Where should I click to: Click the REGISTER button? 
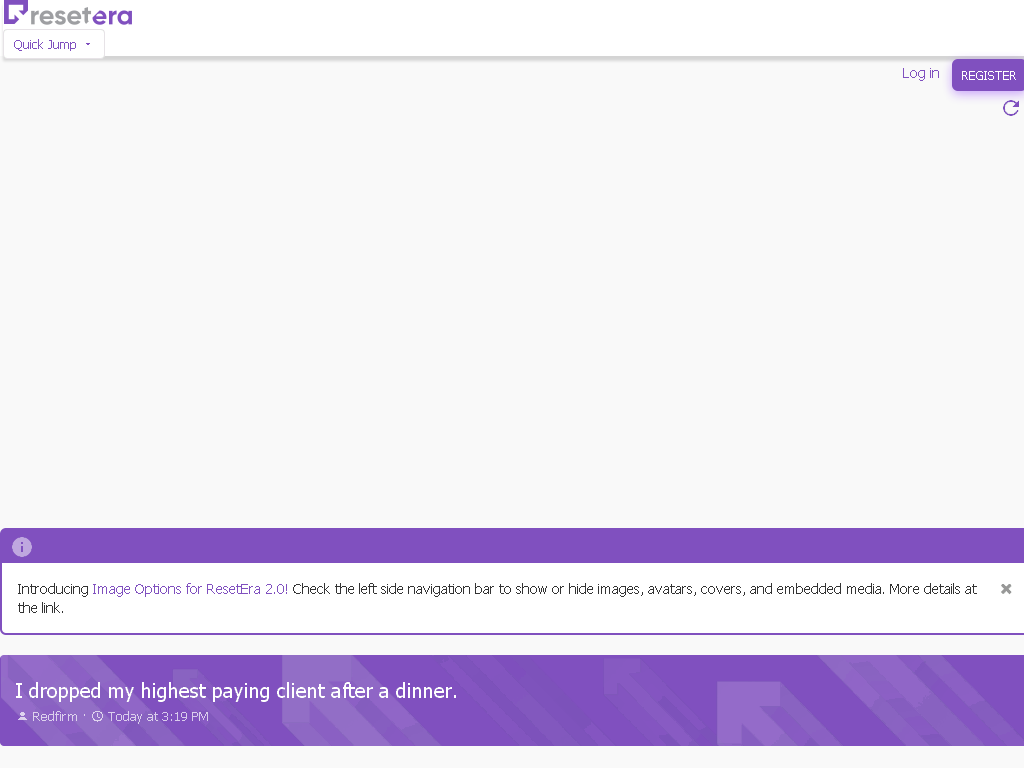point(988,76)
